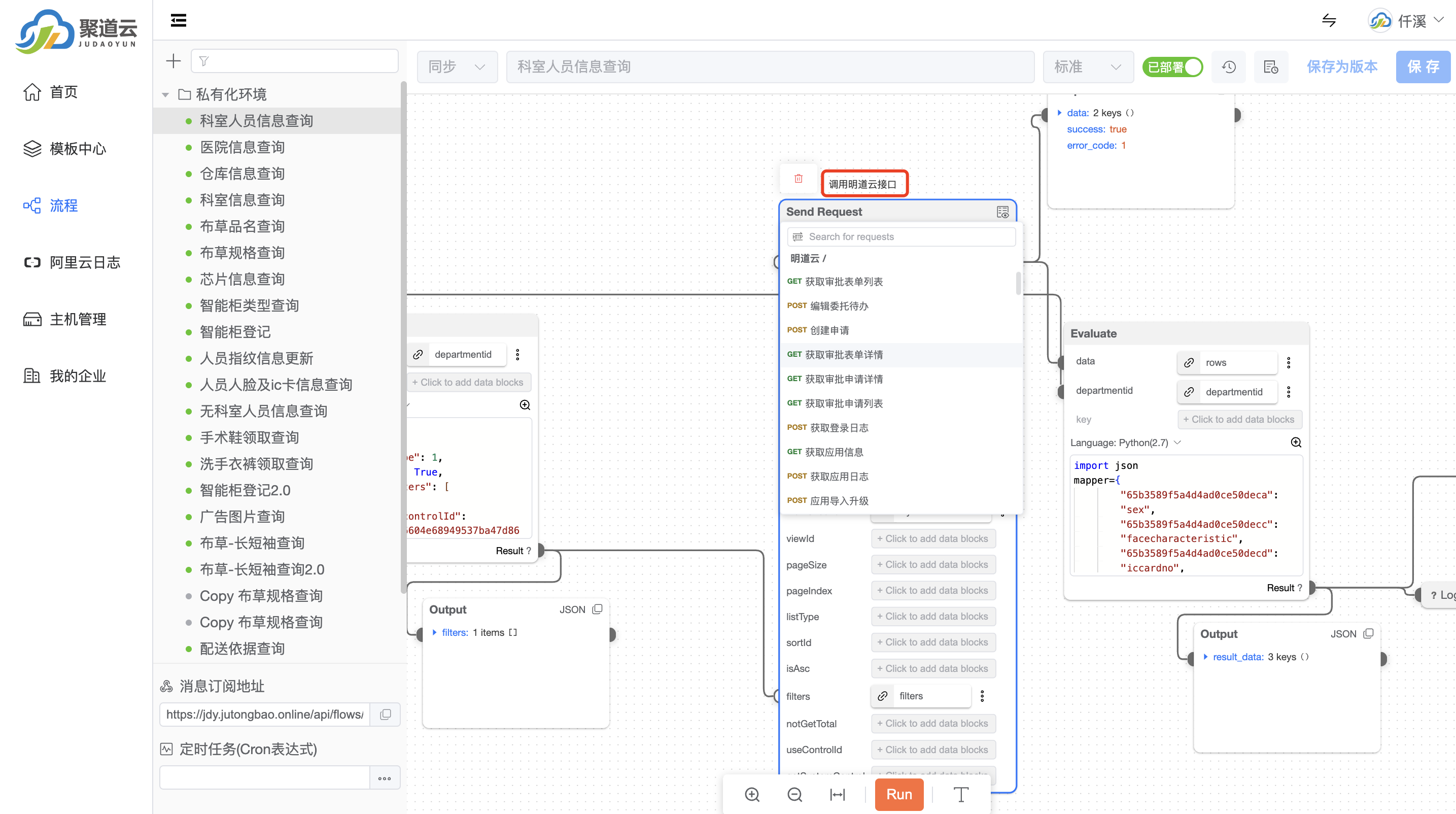Image resolution: width=1456 pixels, height=814 pixels.
Task: Copy the Output JSON of filters panel
Action: pos(597,609)
